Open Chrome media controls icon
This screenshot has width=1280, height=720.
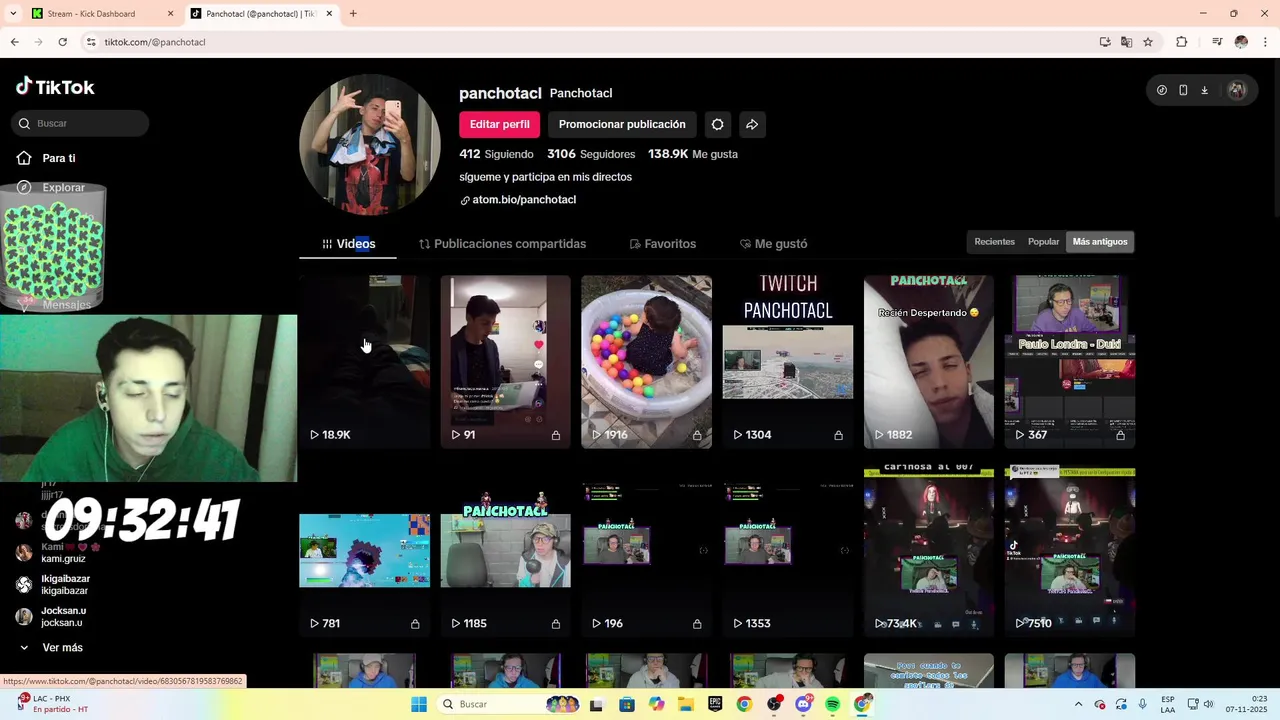(1217, 42)
